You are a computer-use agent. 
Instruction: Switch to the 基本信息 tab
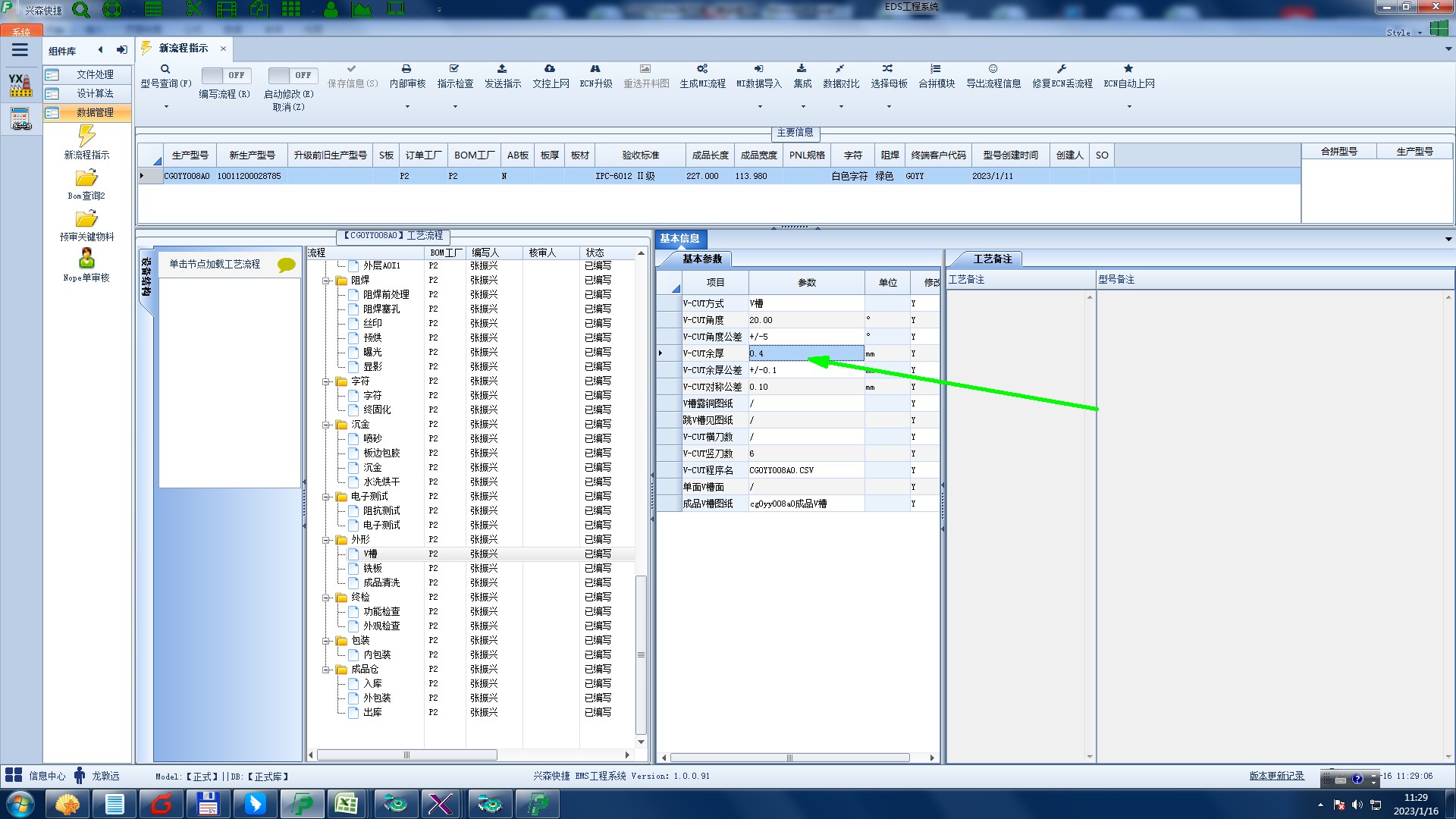[679, 239]
